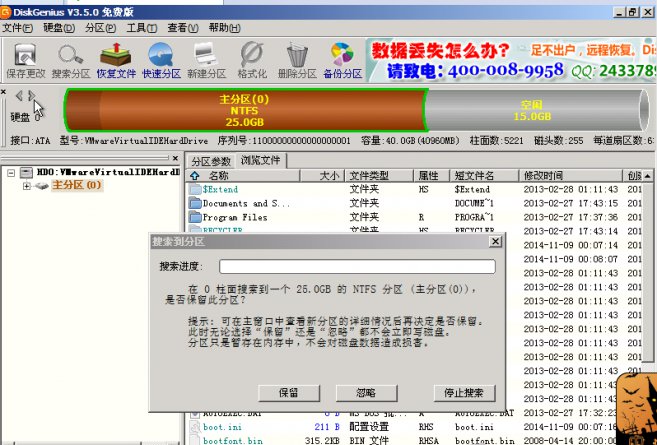Close the disk tree panel with its X

click(x=176, y=158)
